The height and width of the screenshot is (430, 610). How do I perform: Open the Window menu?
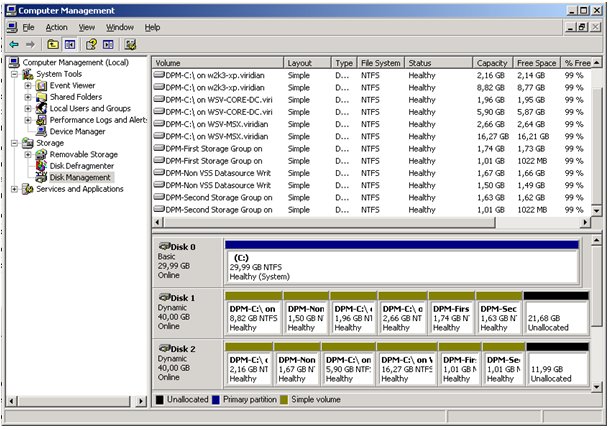(x=120, y=28)
